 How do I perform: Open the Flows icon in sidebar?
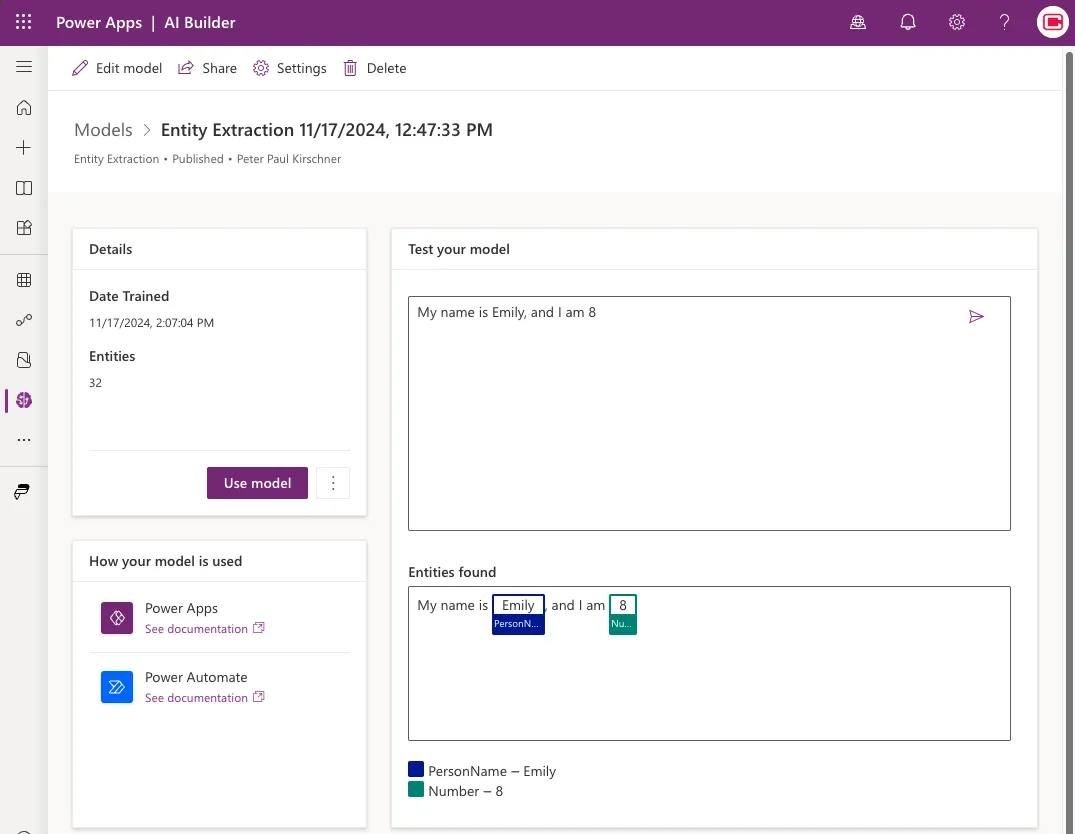(x=24, y=320)
